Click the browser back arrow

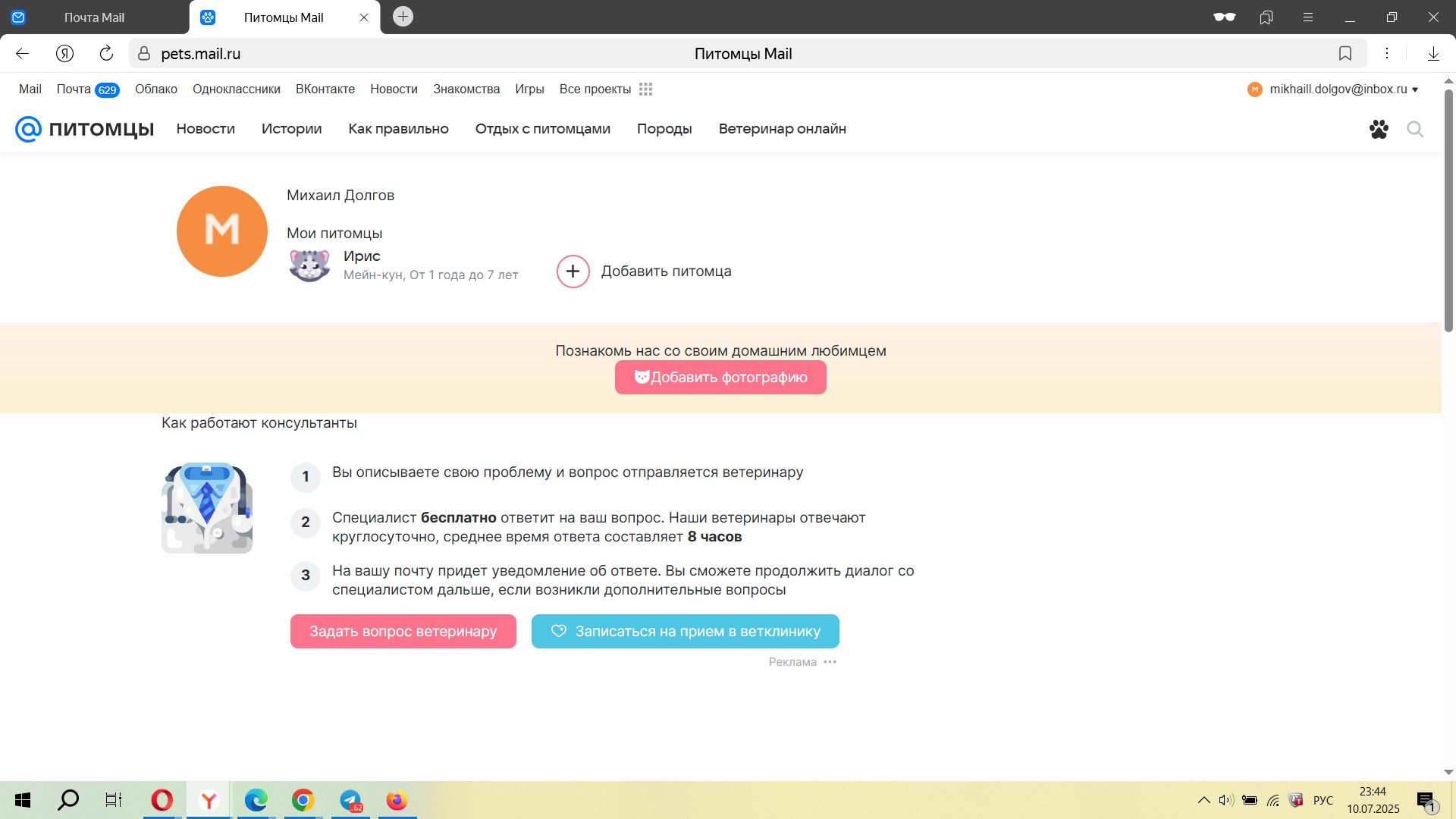tap(22, 53)
